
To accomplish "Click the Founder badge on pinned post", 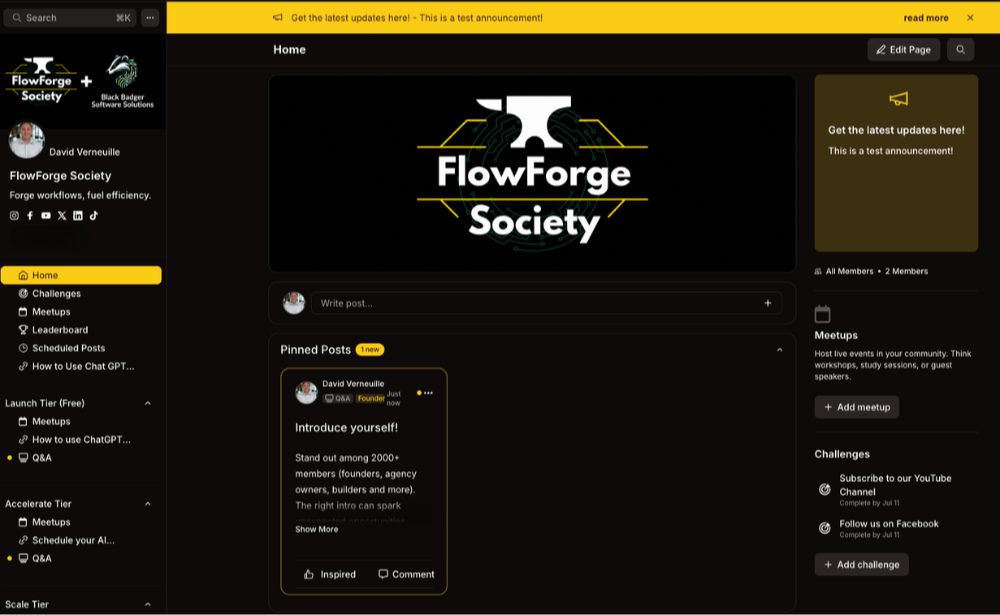I will click(371, 398).
